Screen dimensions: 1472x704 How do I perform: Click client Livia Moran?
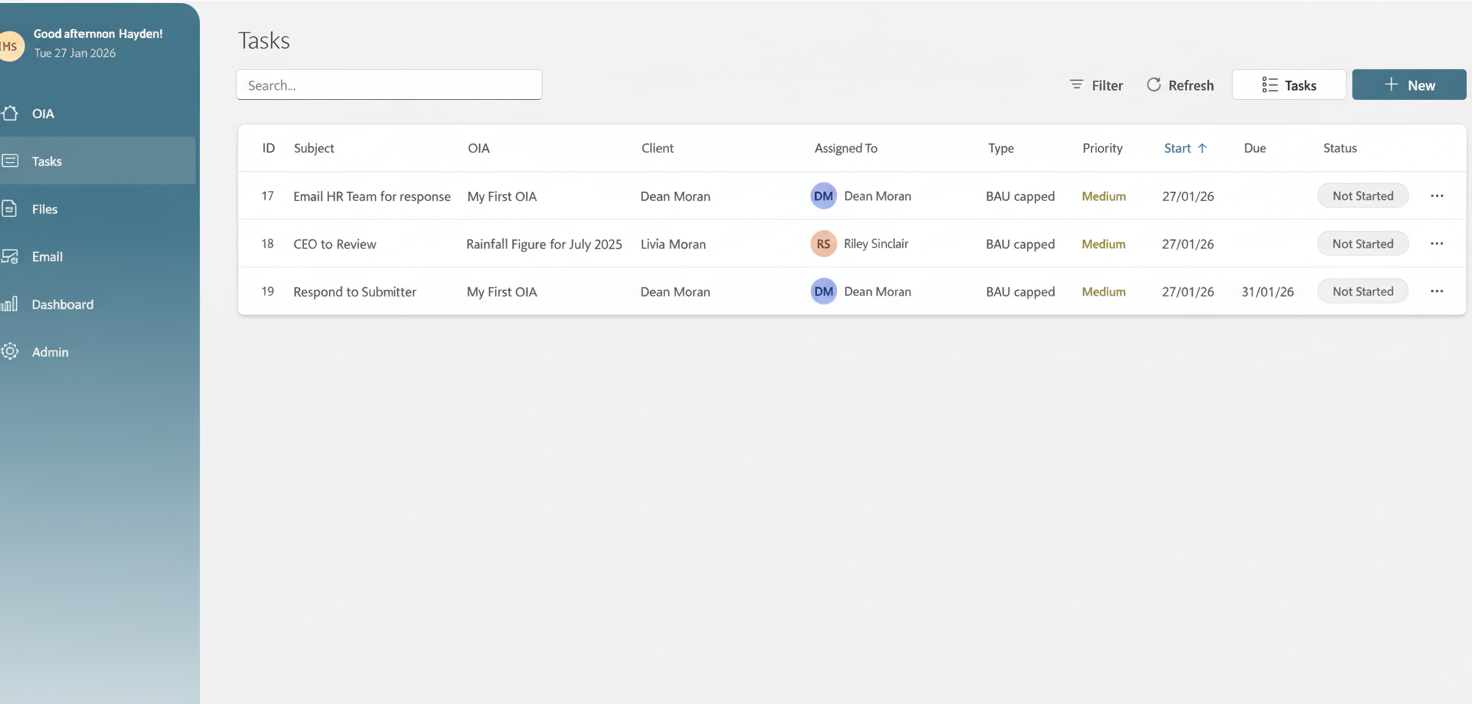coord(673,244)
